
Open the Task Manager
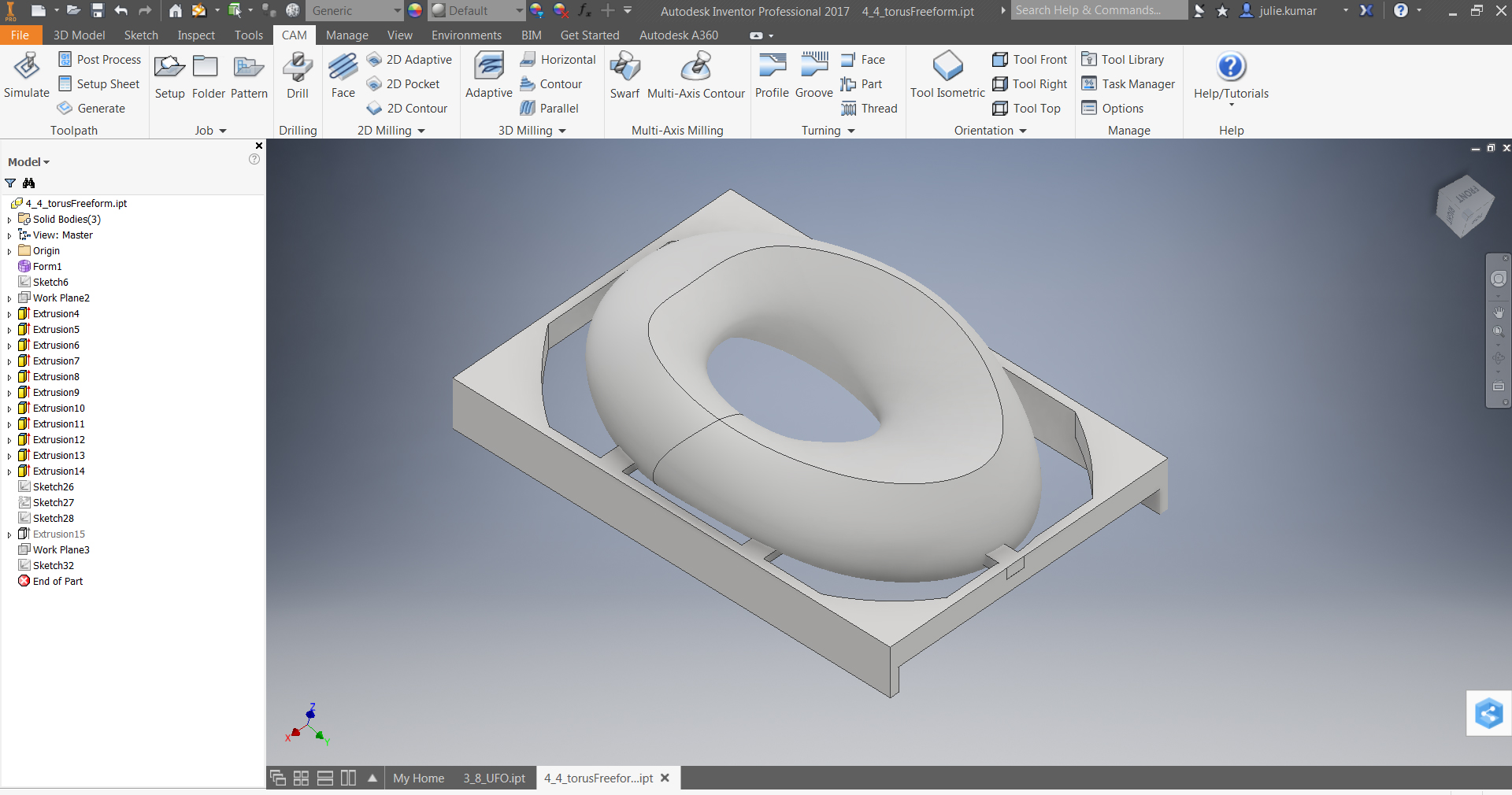(x=1128, y=84)
